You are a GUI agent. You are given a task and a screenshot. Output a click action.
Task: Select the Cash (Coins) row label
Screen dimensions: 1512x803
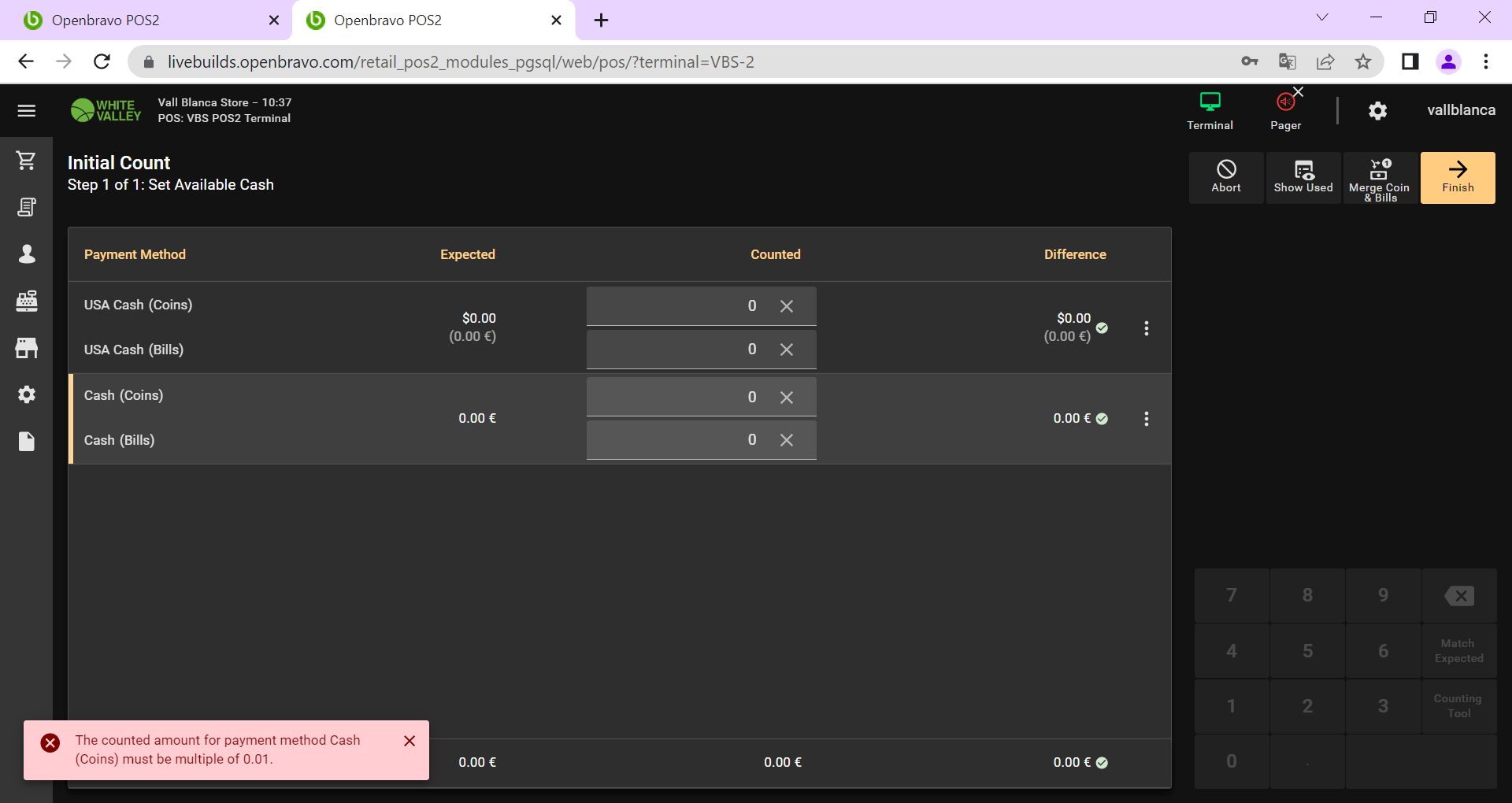pyautogui.click(x=124, y=395)
